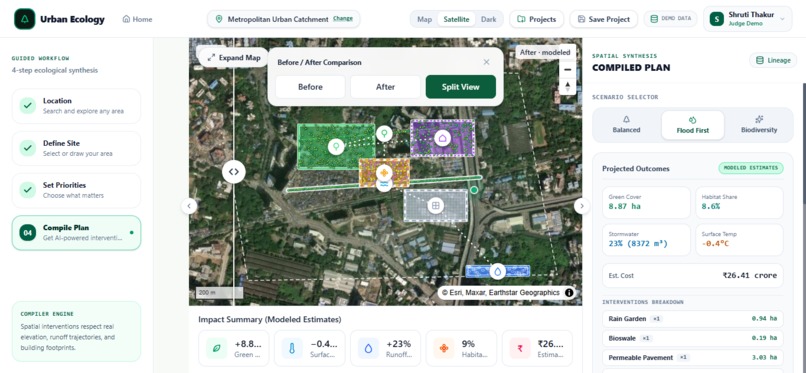The height and width of the screenshot is (373, 806).
Task: Open the Set Priorities workflow step
Action: pos(76,190)
